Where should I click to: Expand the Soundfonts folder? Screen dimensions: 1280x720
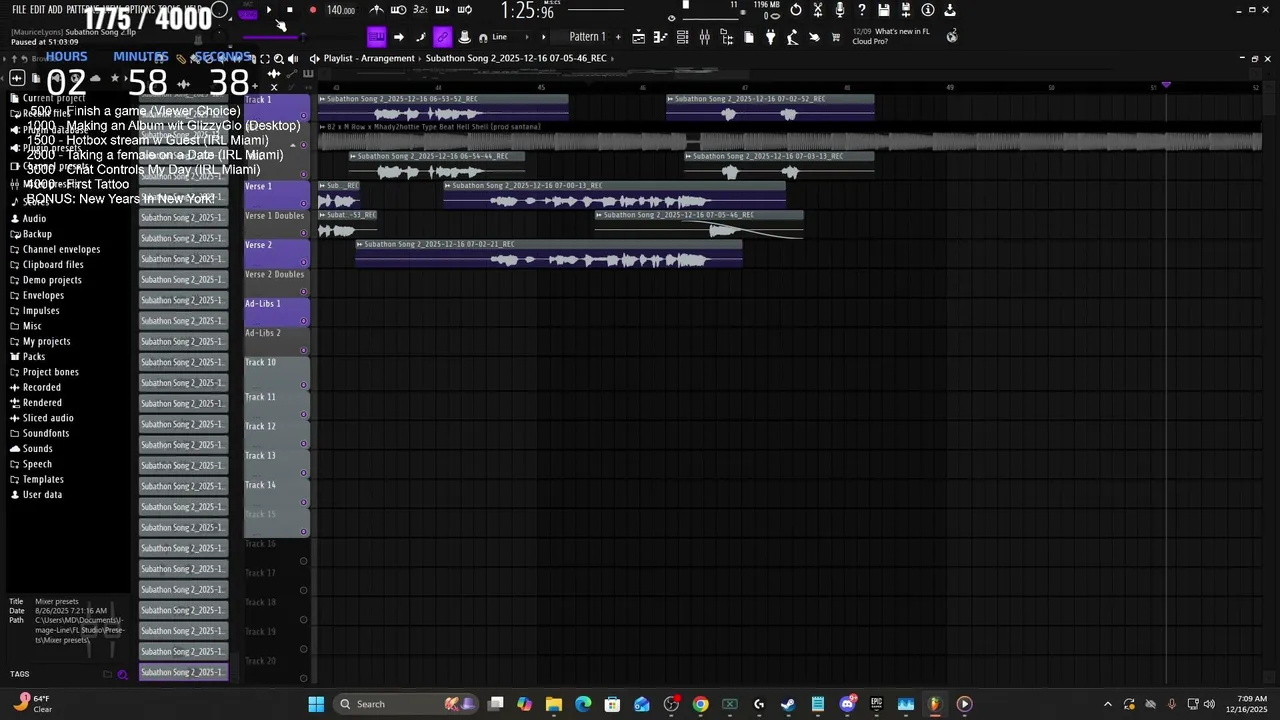[x=46, y=433]
